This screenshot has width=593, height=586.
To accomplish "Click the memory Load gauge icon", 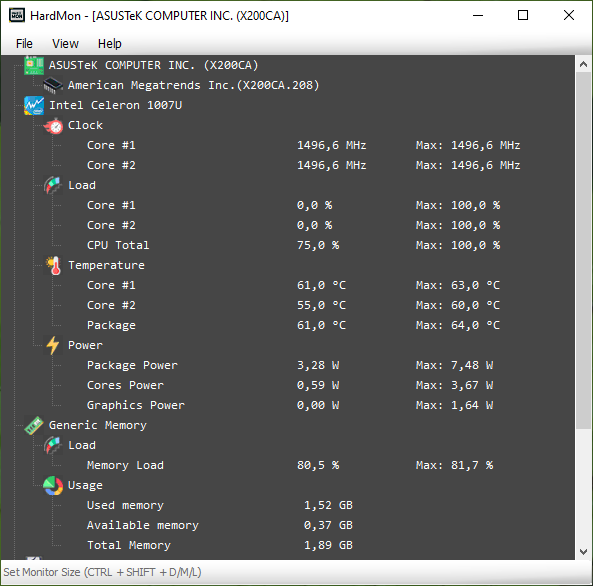I will pos(53,445).
